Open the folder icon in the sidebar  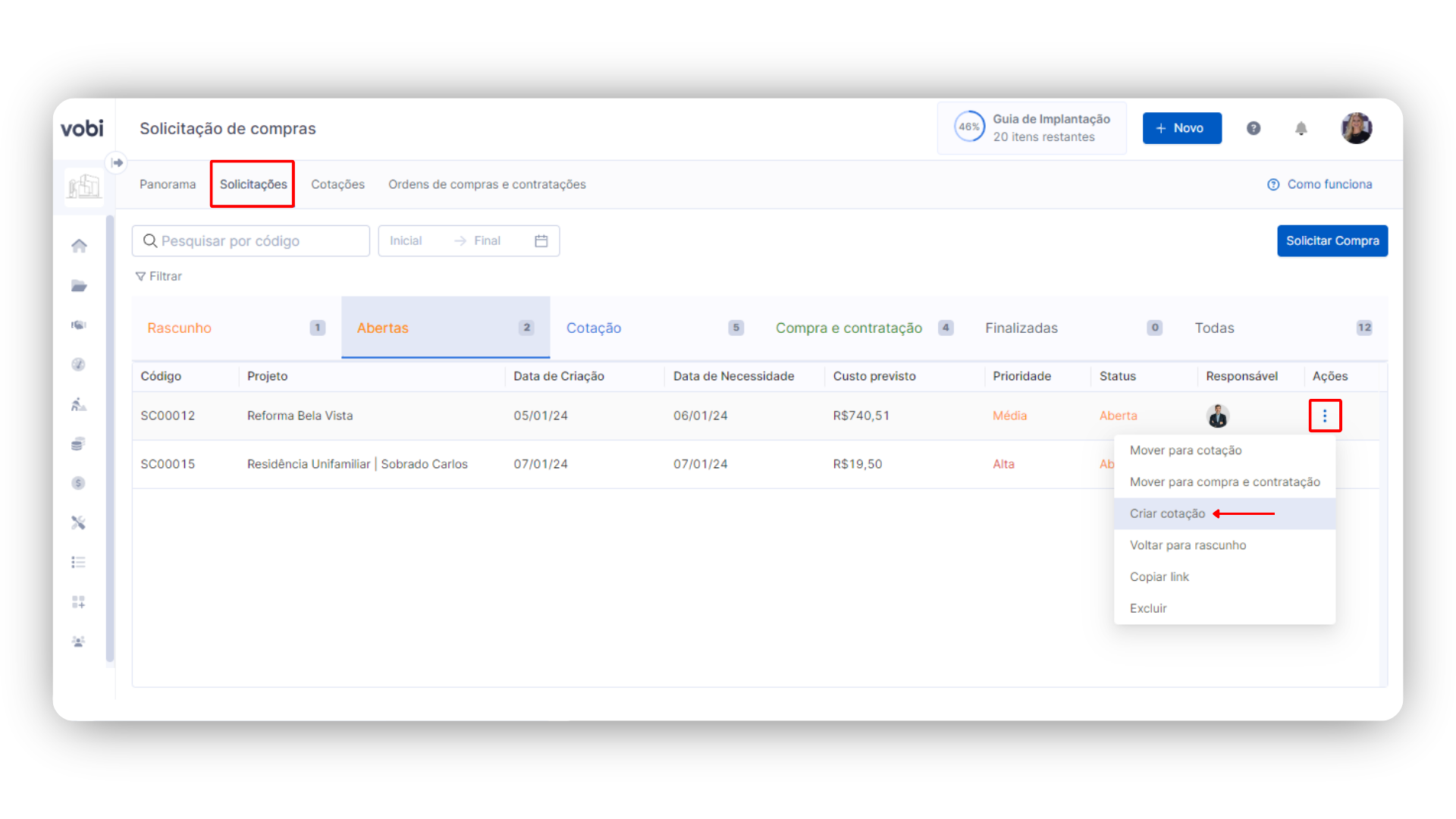pos(79,286)
